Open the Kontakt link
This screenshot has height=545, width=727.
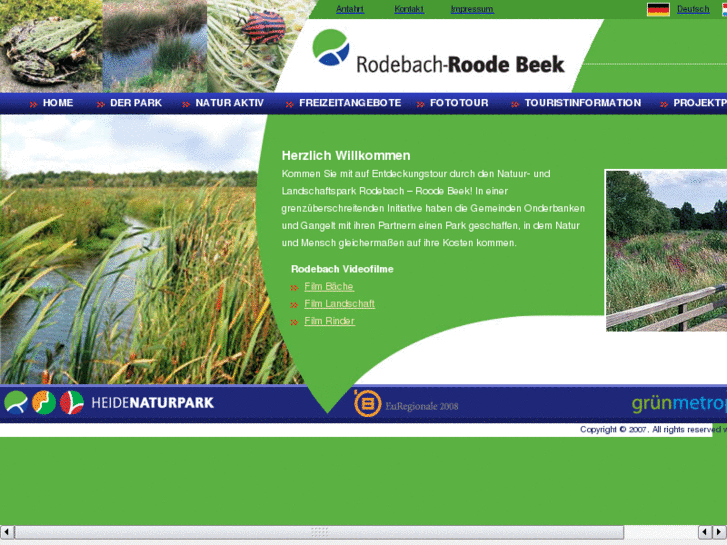click(x=409, y=9)
